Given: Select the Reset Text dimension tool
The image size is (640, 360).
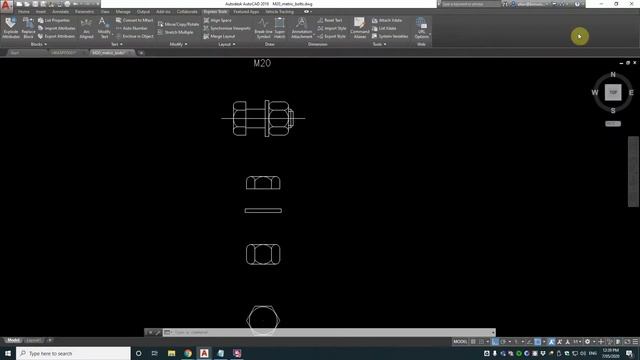Looking at the screenshot, I should [330, 20].
